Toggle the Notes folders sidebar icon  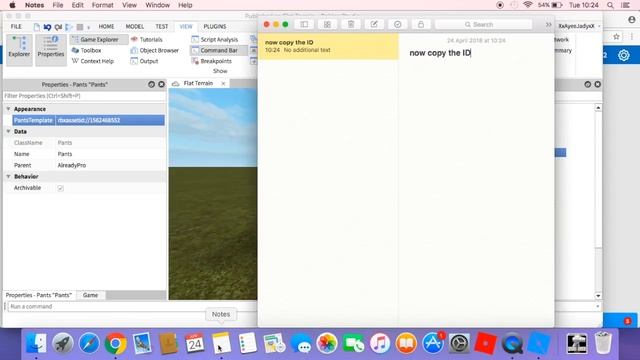click(304, 24)
